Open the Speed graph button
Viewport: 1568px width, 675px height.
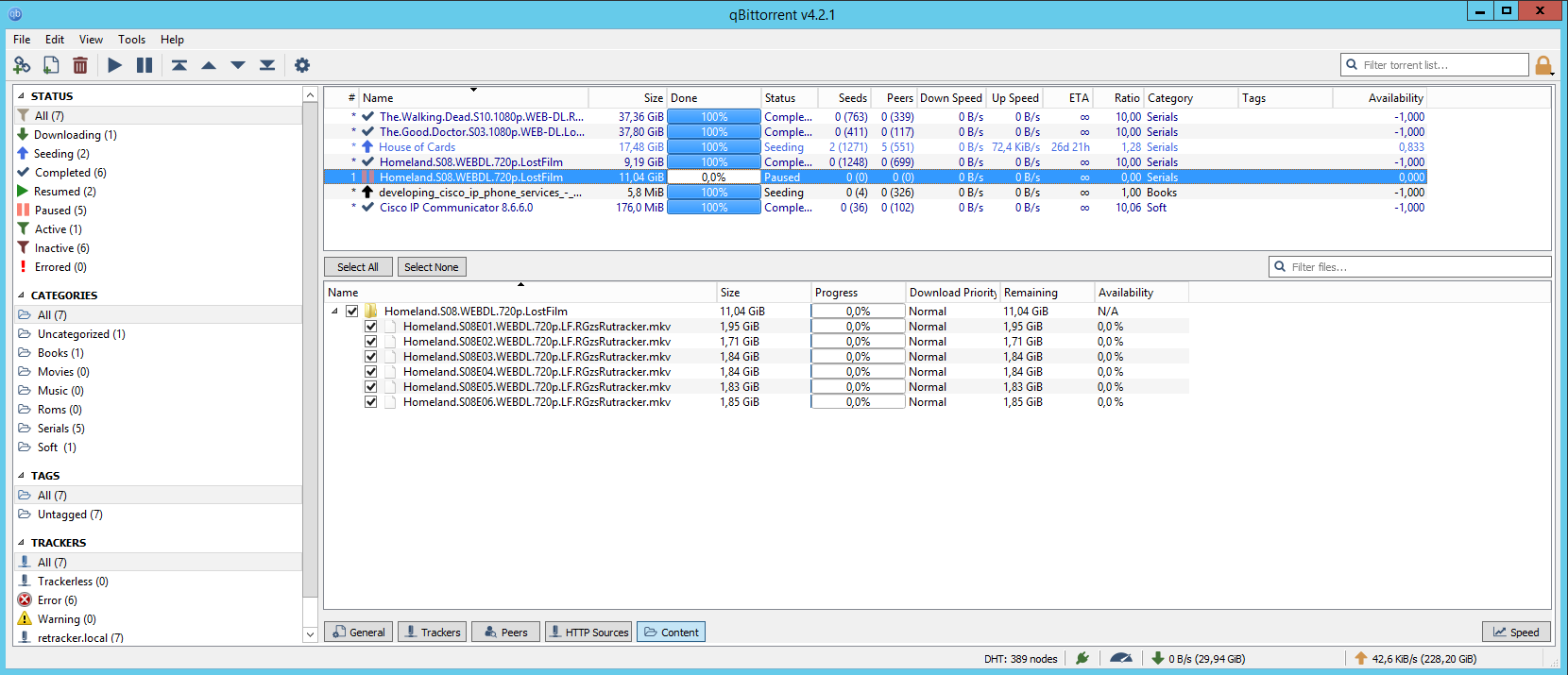coord(1516,633)
